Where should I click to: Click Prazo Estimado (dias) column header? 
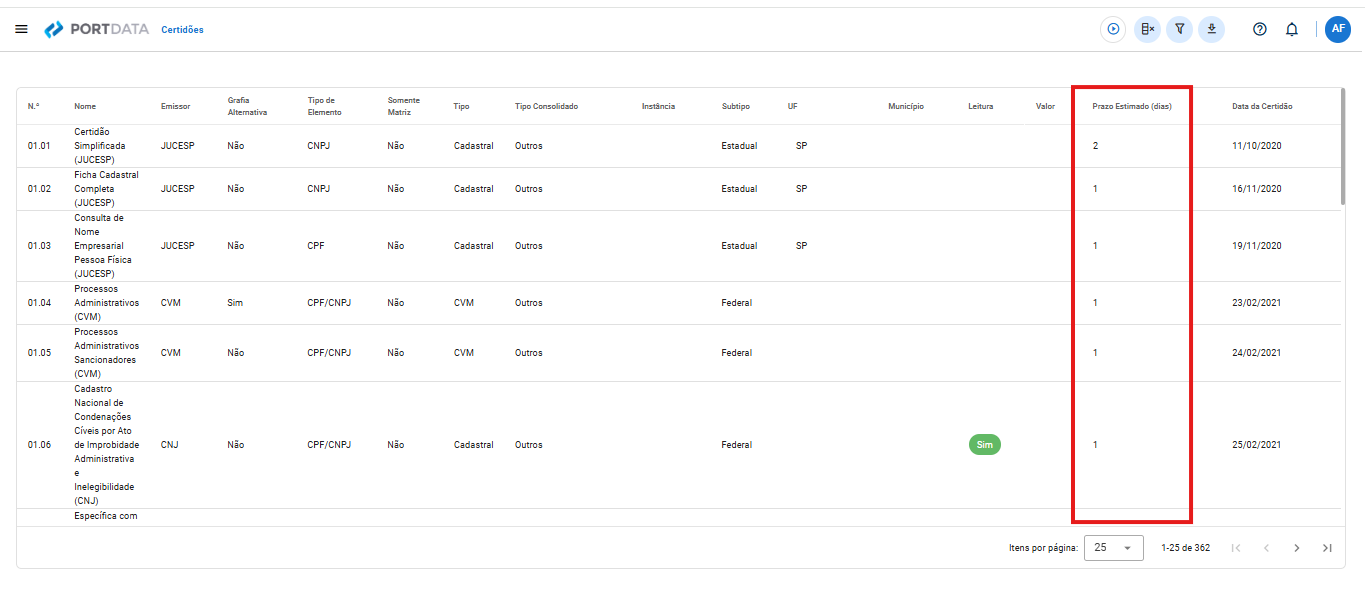pos(1132,106)
